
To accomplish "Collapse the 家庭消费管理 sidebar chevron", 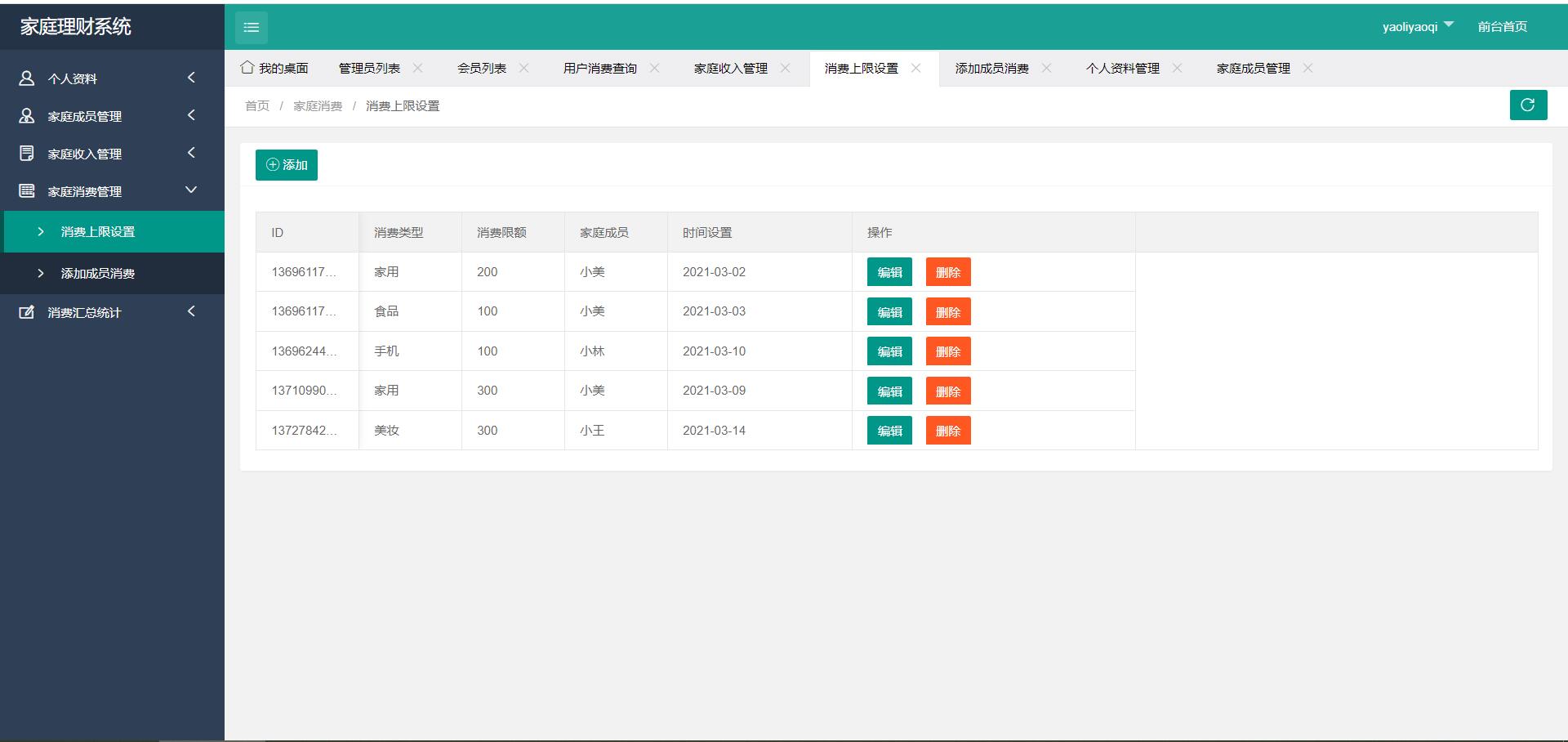I will pyautogui.click(x=191, y=190).
